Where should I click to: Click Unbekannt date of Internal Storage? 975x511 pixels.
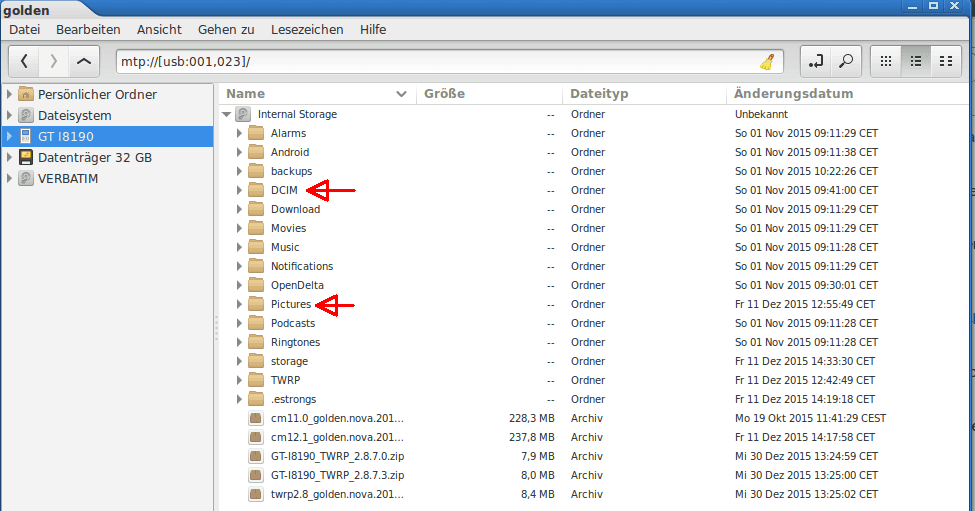pyautogui.click(x=761, y=114)
